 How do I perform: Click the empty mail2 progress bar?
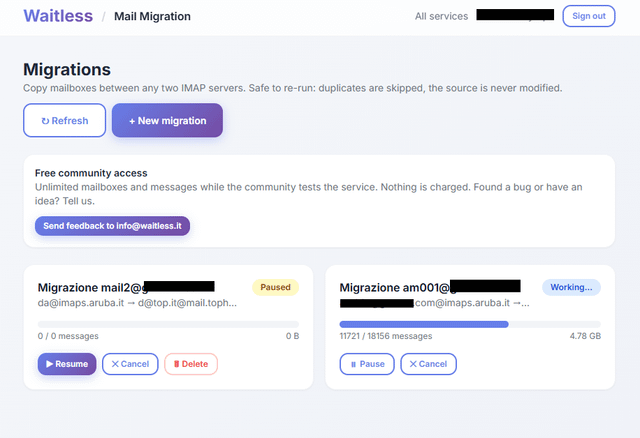point(168,325)
